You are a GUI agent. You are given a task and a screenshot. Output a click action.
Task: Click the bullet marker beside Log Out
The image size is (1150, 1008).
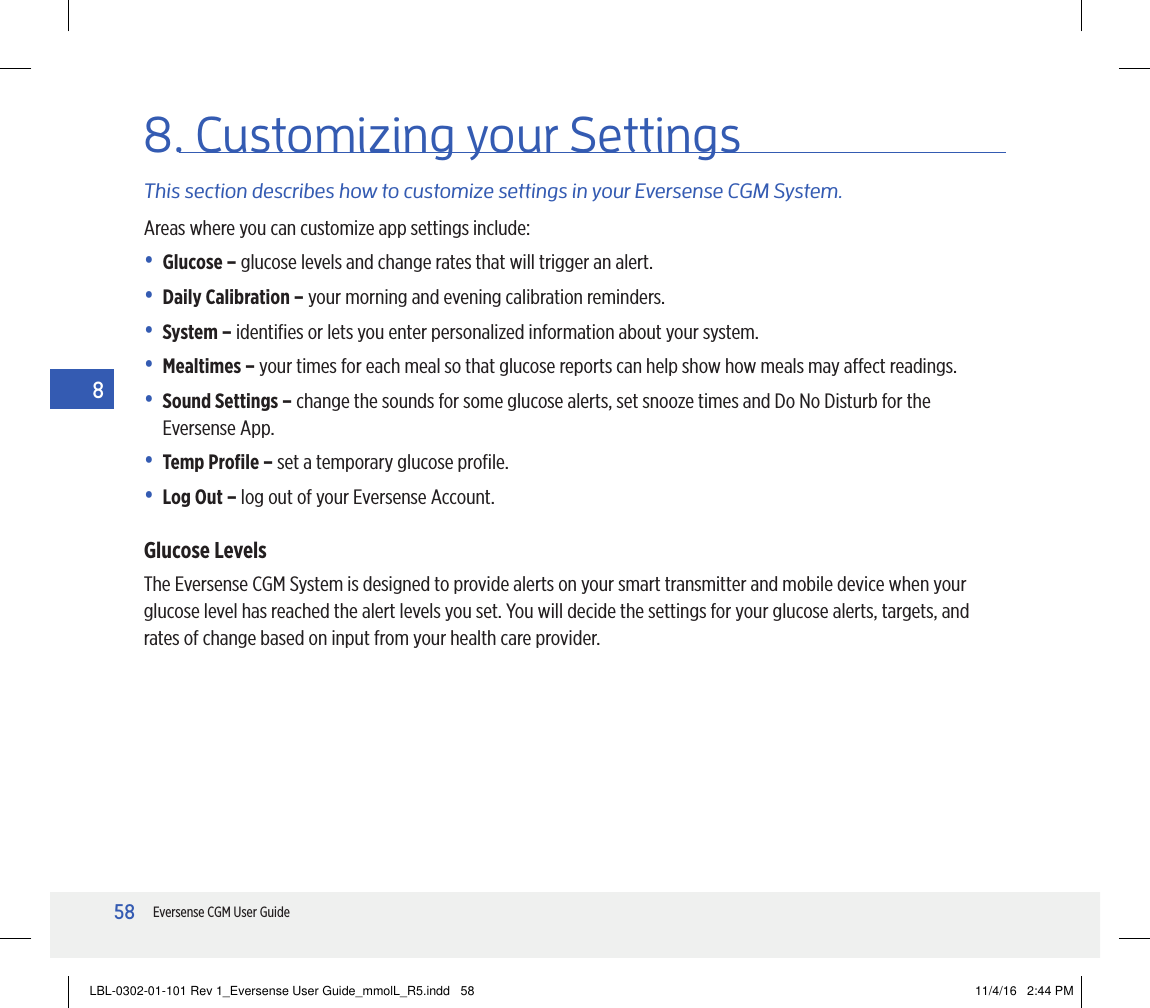(x=150, y=496)
